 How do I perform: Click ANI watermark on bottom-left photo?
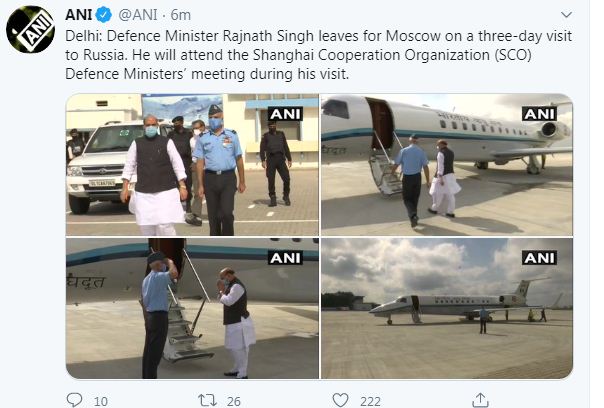click(x=285, y=258)
